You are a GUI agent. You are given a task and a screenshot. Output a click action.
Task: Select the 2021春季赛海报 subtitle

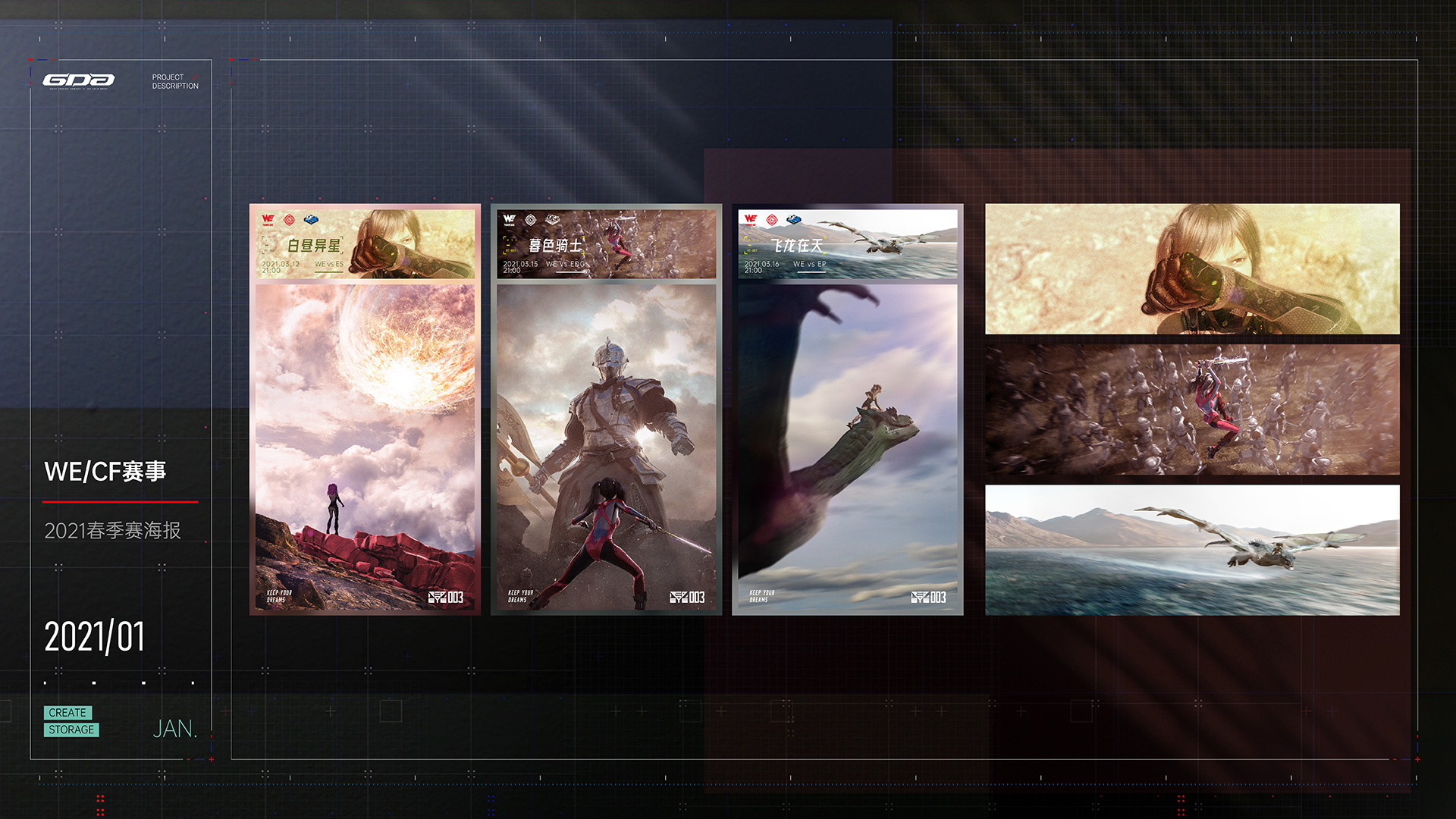(112, 531)
